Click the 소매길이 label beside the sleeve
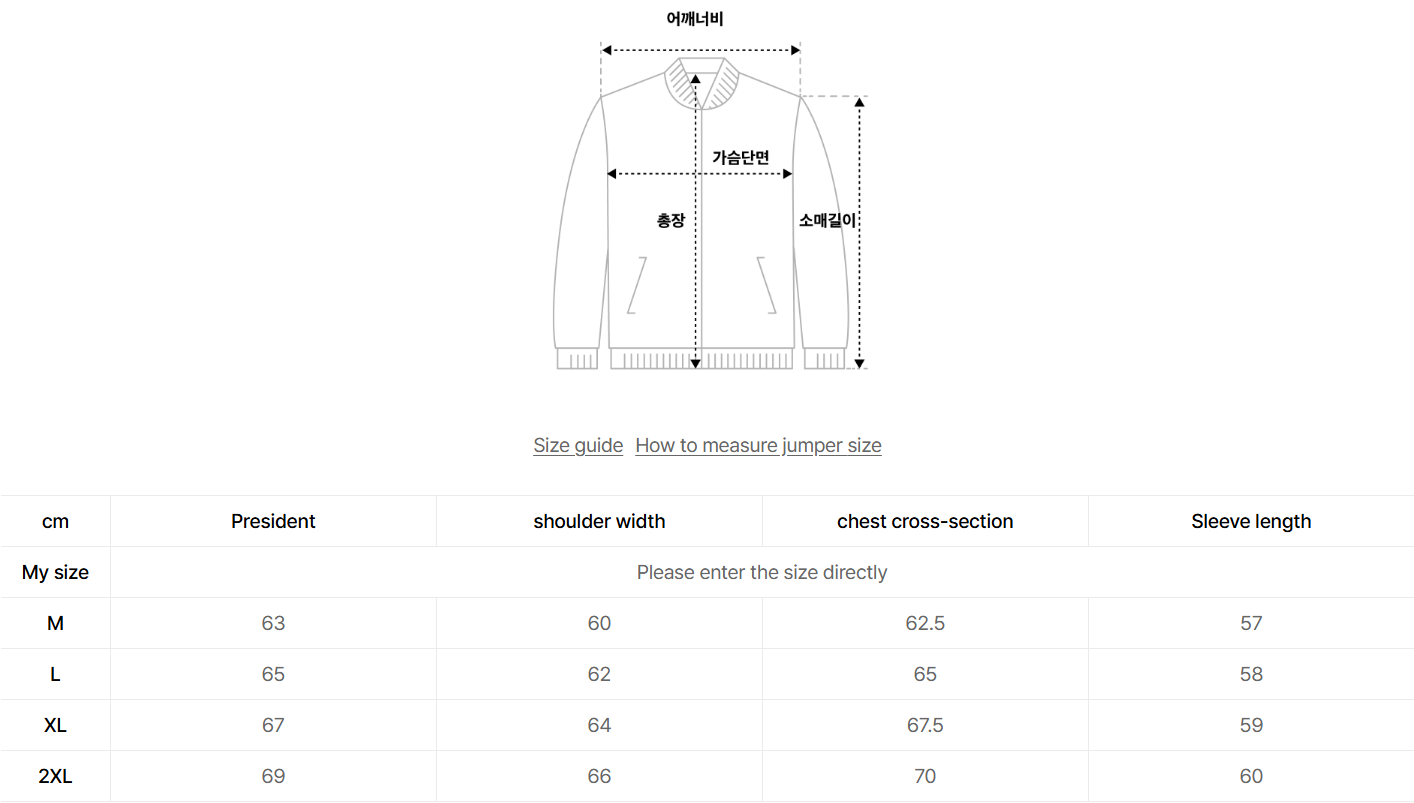The width and height of the screenshot is (1414, 803). [x=827, y=221]
